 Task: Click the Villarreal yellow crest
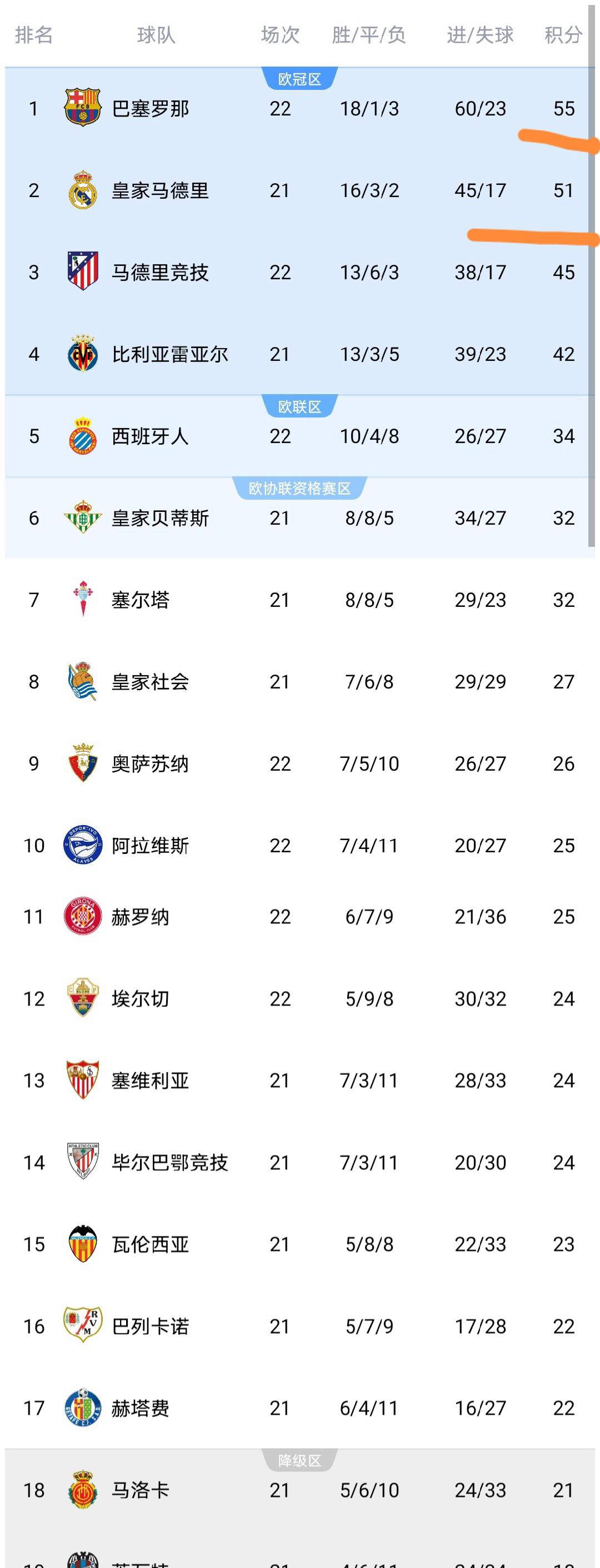[x=82, y=354]
